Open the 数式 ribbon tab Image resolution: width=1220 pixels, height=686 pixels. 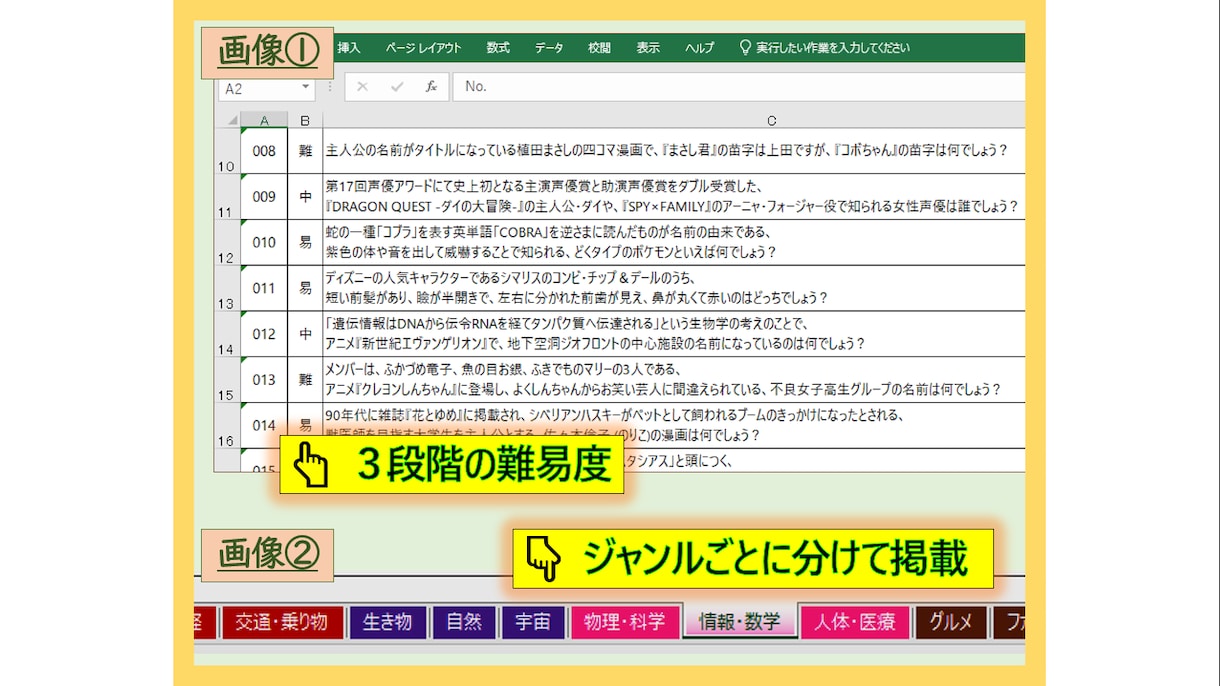coord(498,48)
